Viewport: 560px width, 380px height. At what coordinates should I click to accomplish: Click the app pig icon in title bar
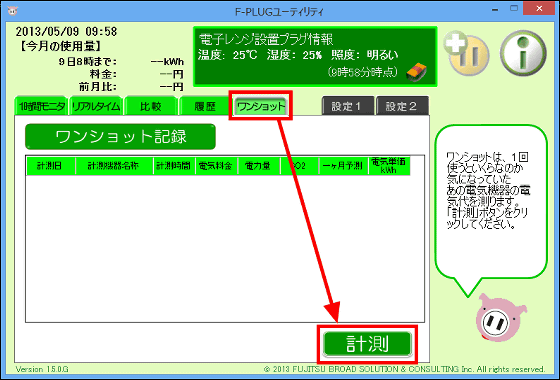[12, 11]
